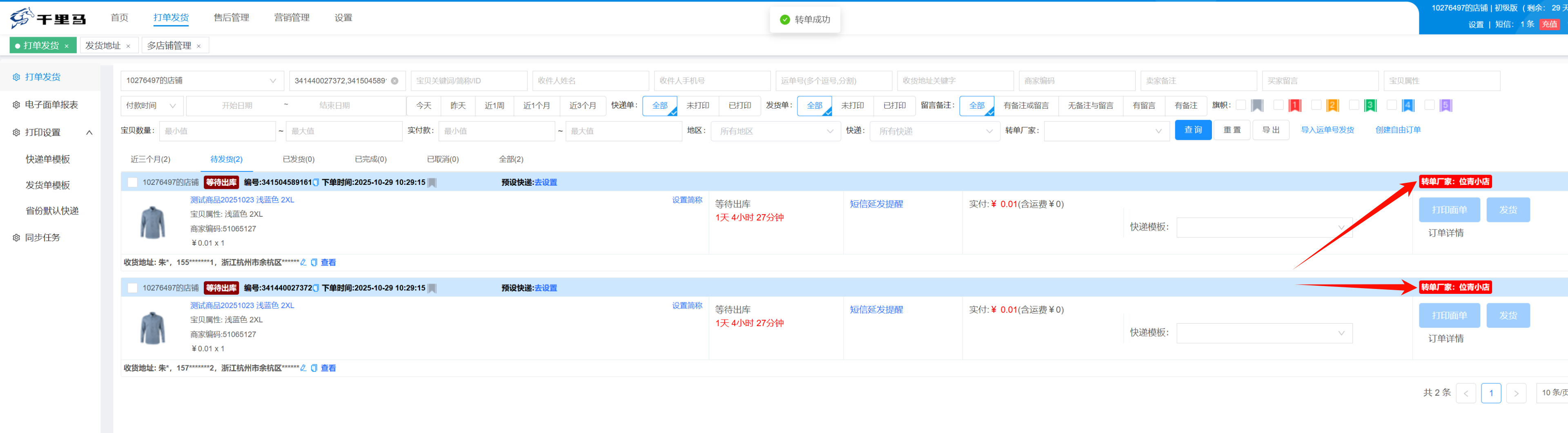This screenshot has width=1568, height=433.
Task: Switch to the 已发货(0) tab
Action: [298, 159]
